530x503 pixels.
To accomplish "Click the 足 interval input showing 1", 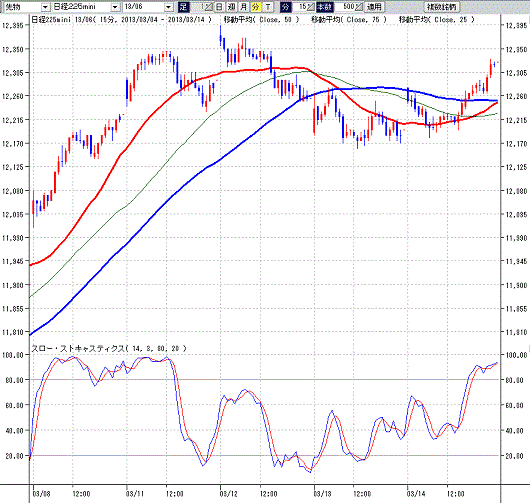I will coord(197,7).
